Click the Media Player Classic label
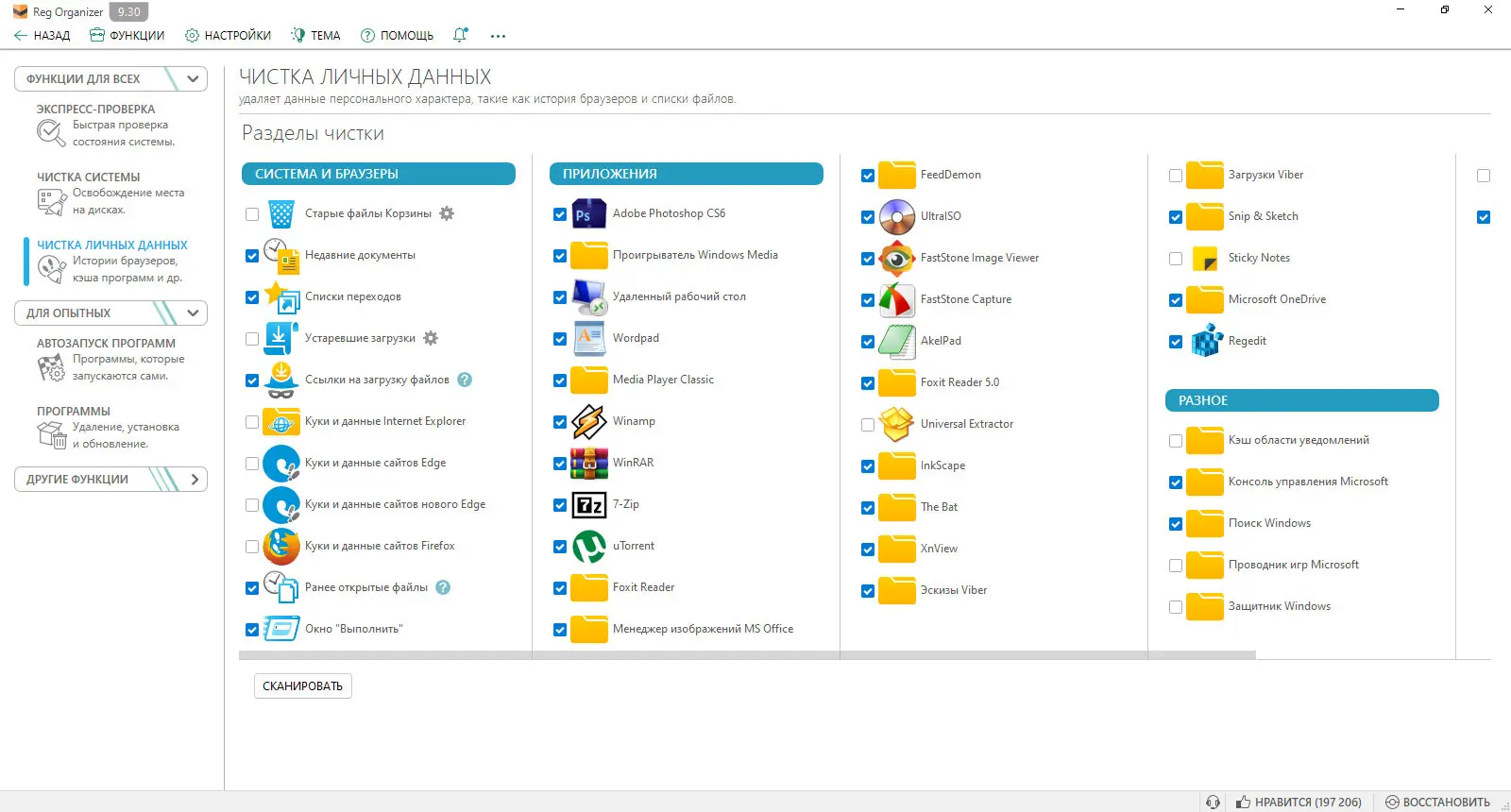 [663, 380]
